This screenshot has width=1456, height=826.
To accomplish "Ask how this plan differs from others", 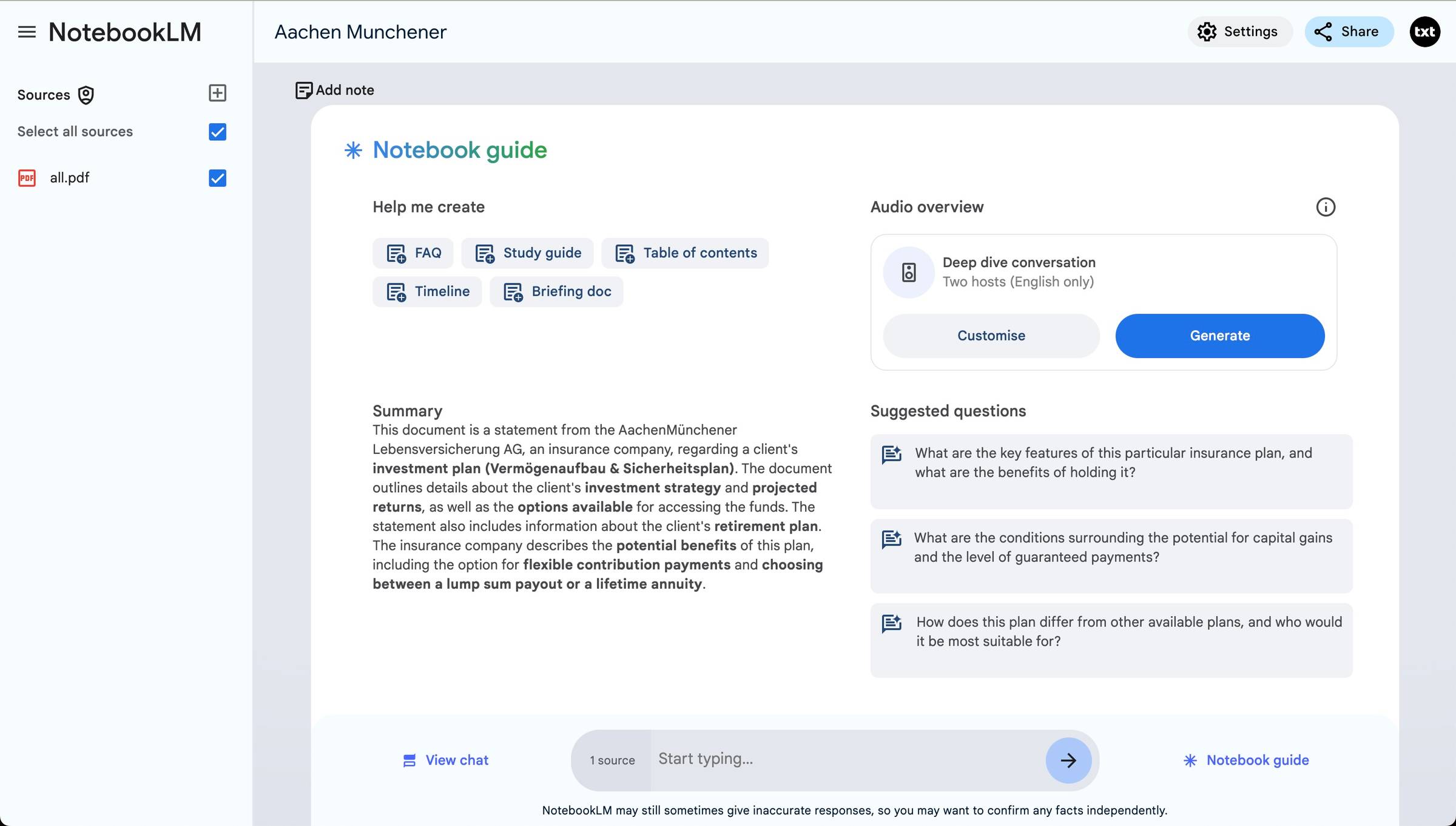I will [x=1111, y=640].
